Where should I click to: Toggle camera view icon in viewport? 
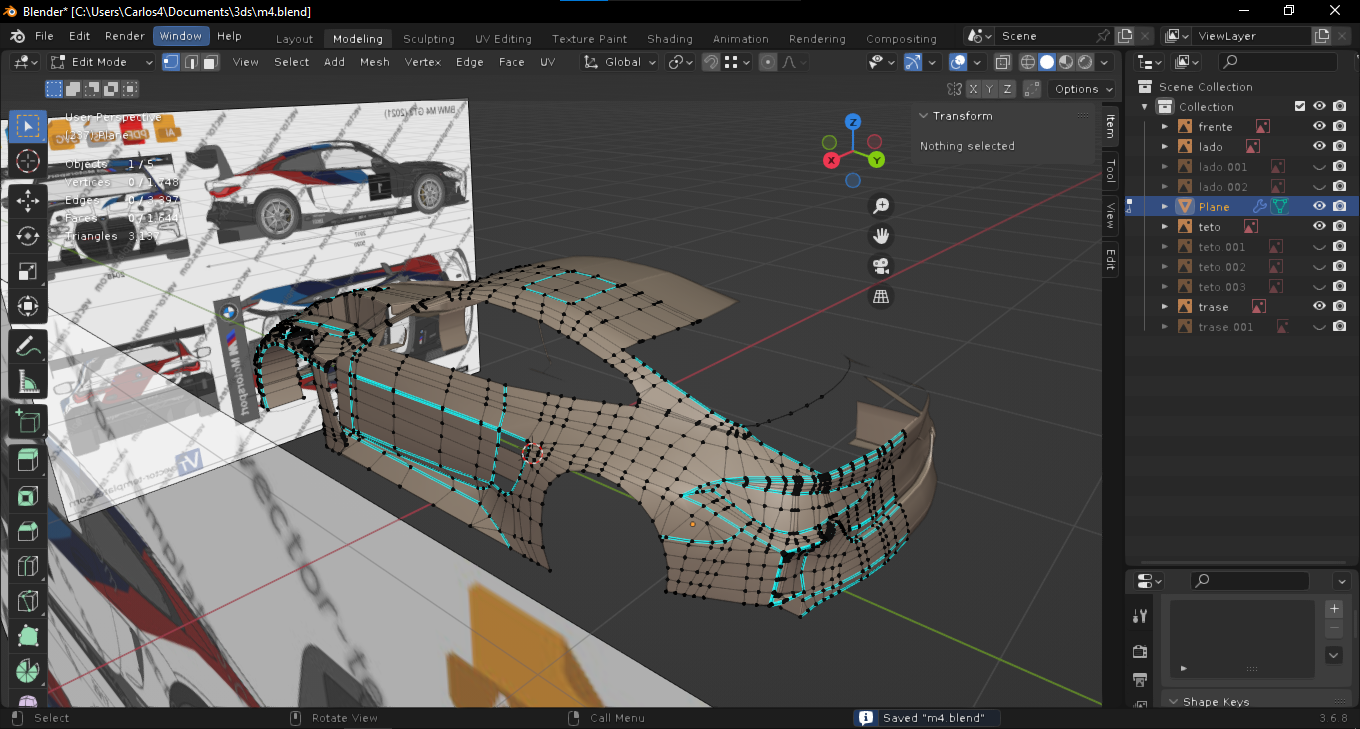coord(881,267)
